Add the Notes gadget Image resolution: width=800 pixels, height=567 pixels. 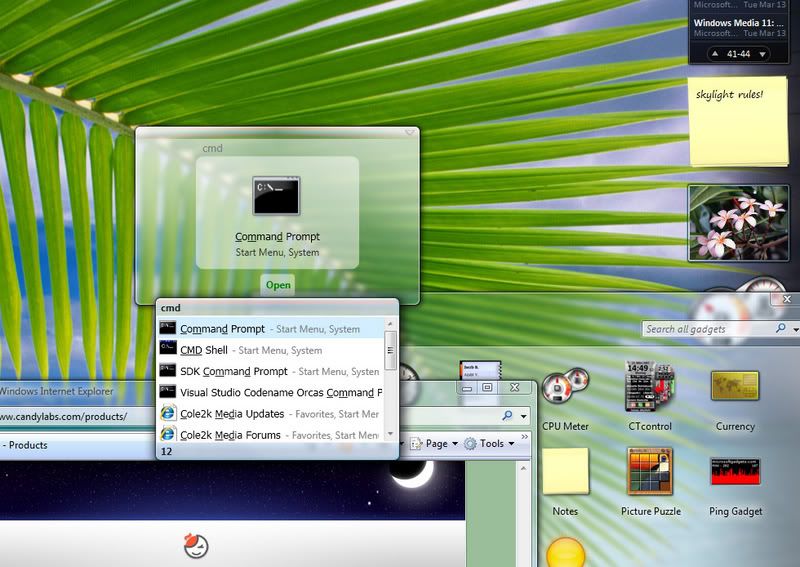pos(565,482)
